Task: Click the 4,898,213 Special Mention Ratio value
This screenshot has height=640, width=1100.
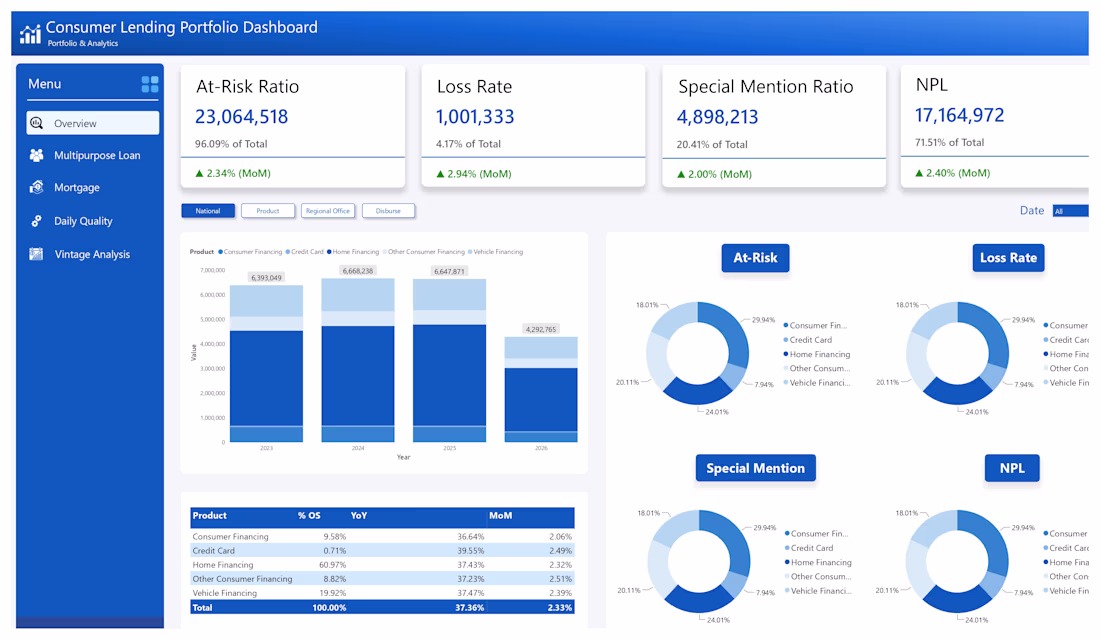Action: coord(717,117)
